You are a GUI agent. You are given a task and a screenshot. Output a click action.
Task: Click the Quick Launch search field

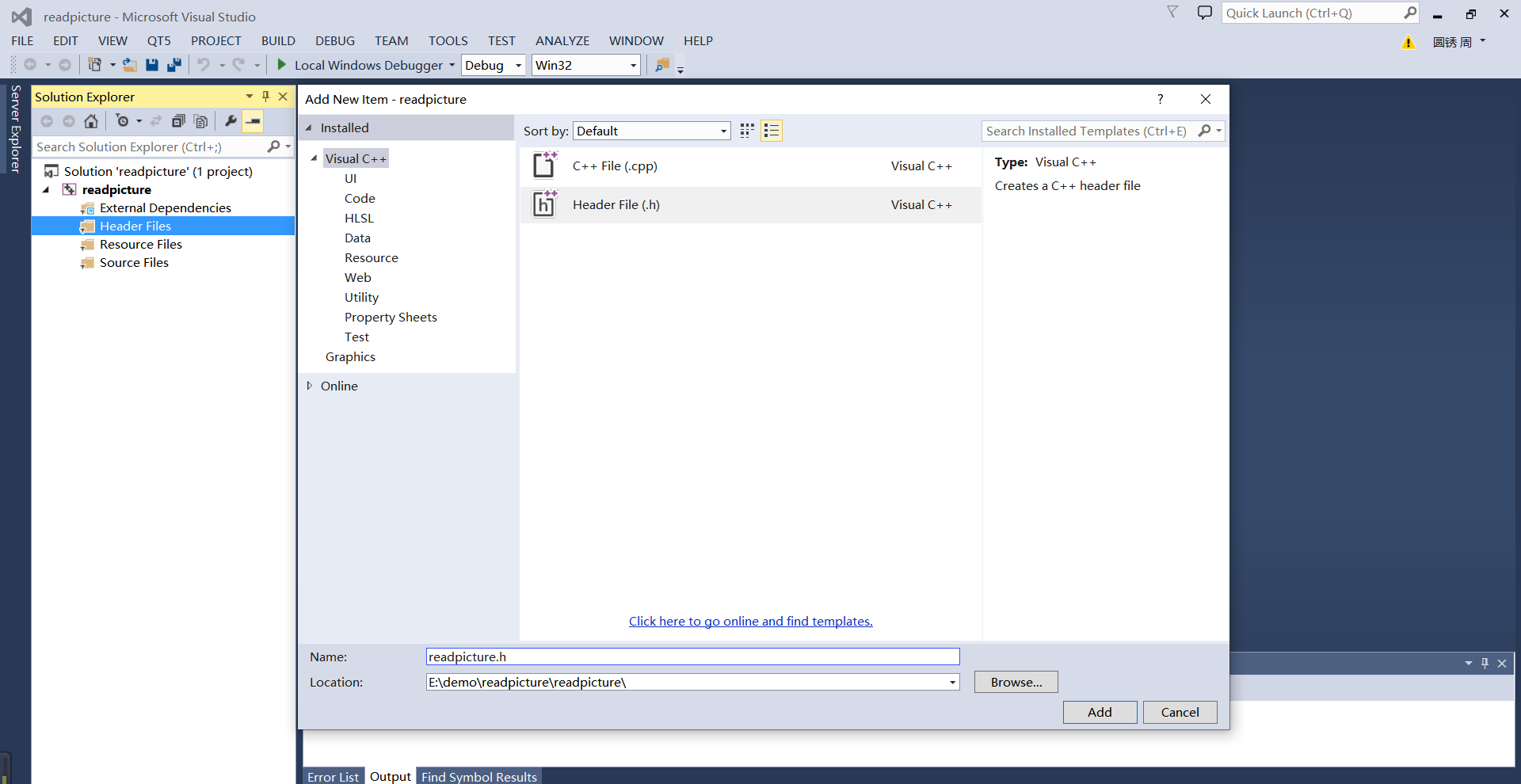(x=1311, y=13)
